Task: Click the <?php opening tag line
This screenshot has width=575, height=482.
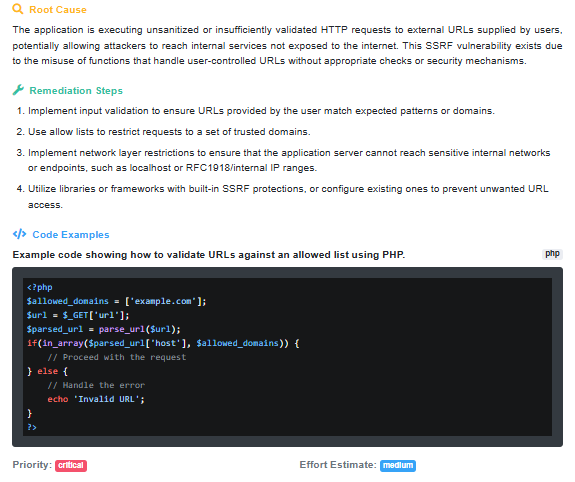Action: coord(40,287)
